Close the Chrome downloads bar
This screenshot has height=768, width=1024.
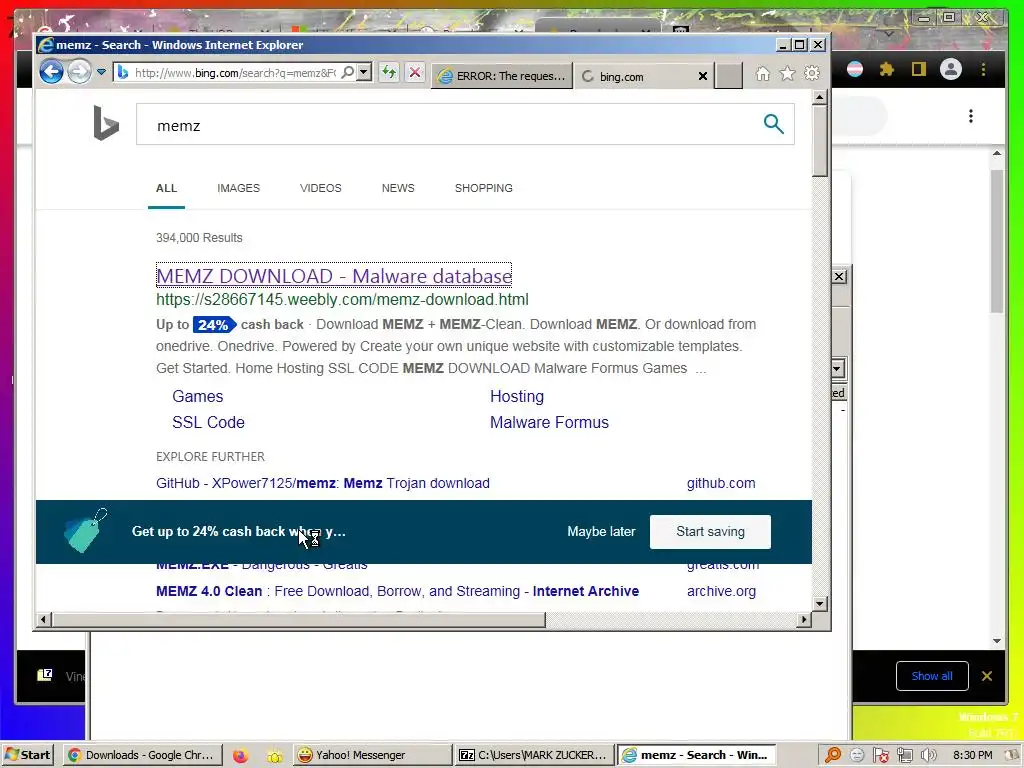987,676
